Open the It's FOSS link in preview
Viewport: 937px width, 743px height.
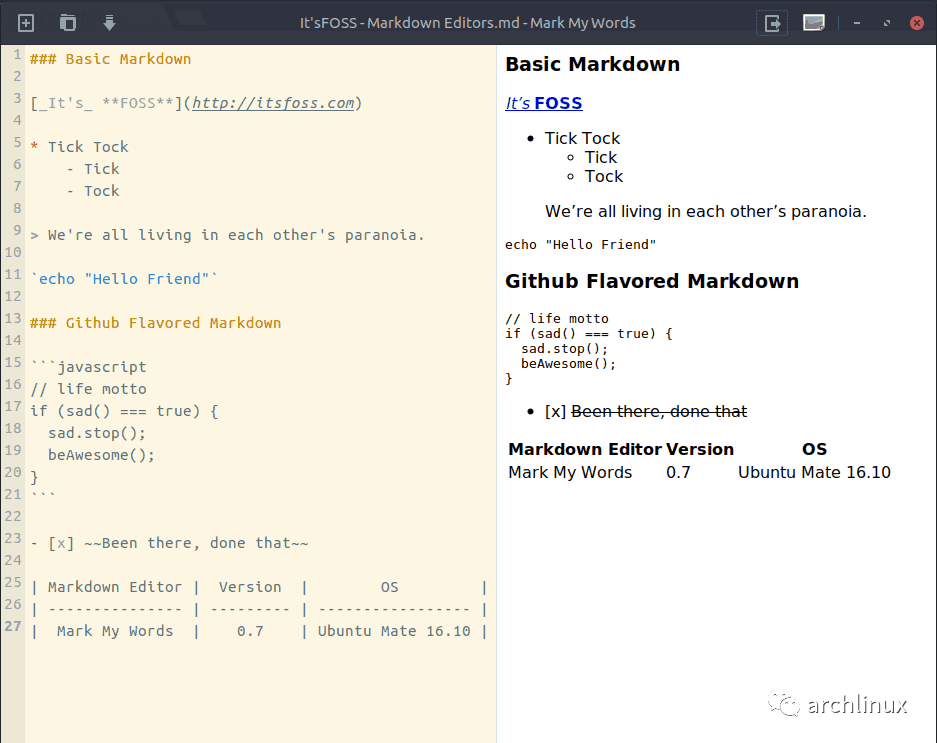coord(544,103)
